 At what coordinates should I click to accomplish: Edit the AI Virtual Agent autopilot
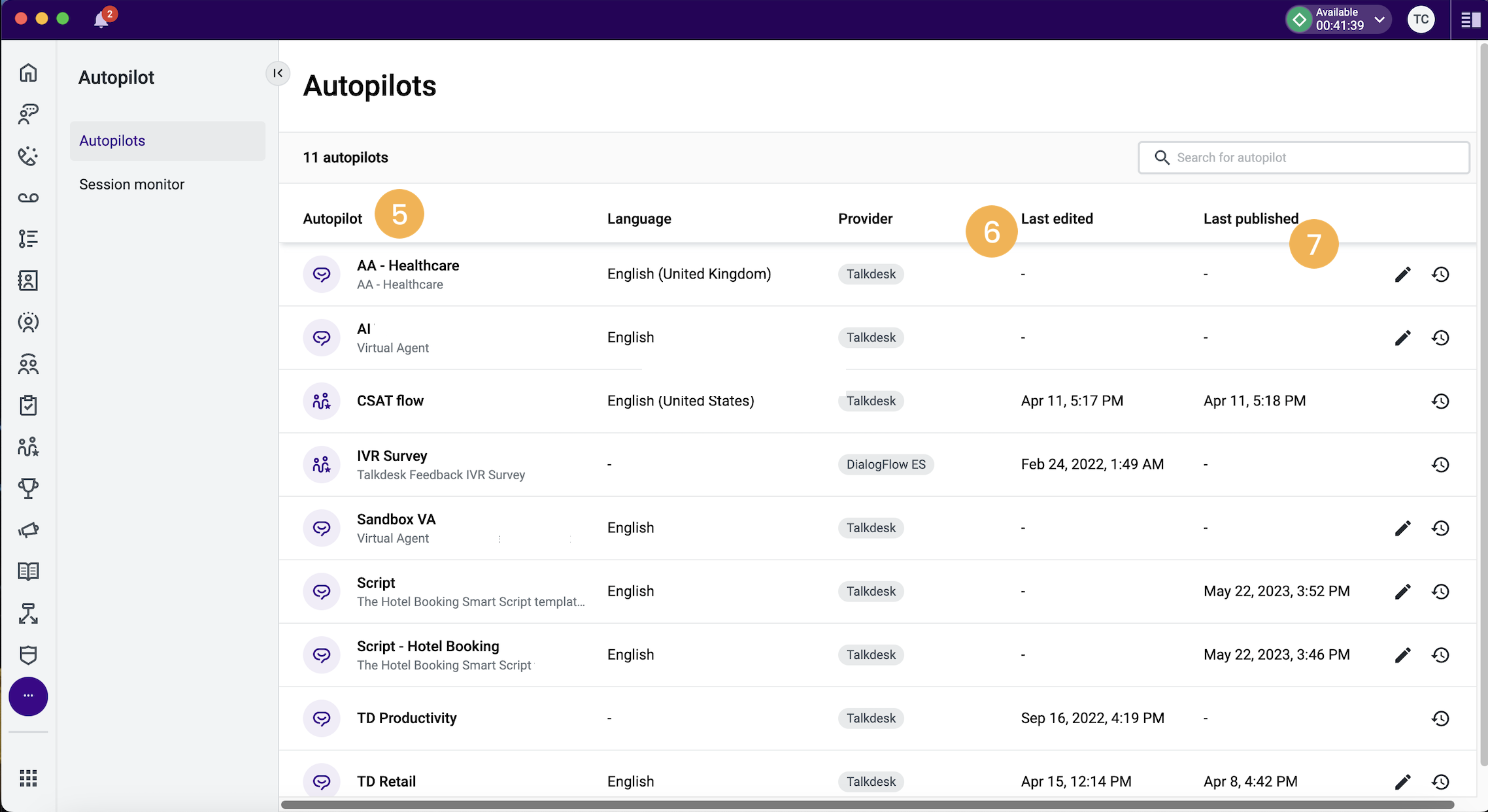click(1402, 338)
